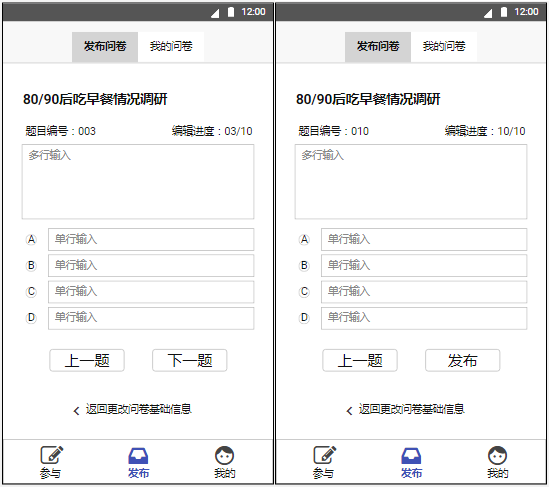Select option C radio in question 003
This screenshot has height=488, width=549.
click(x=31, y=292)
